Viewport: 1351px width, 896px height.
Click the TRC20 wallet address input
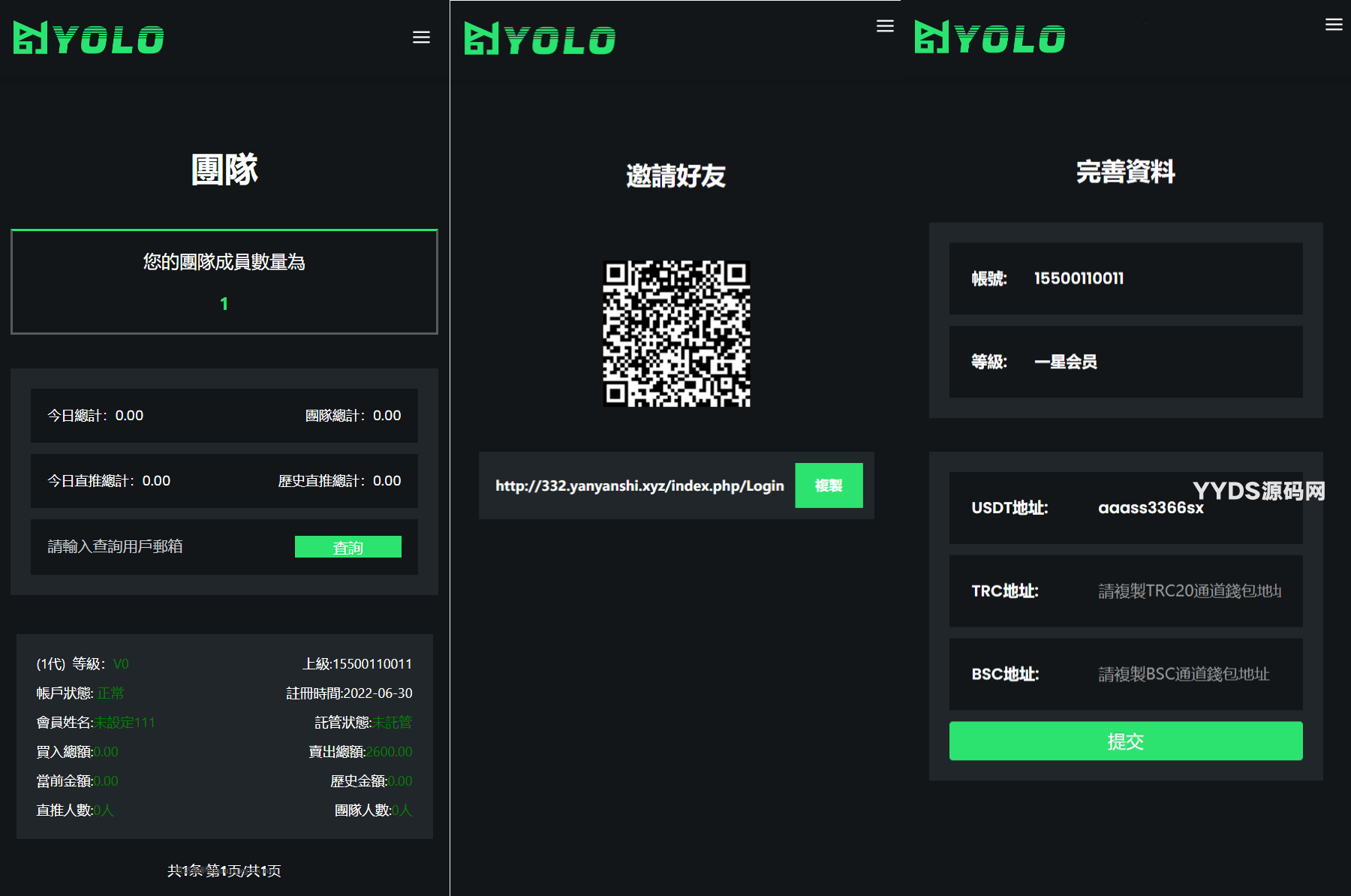tap(1189, 591)
